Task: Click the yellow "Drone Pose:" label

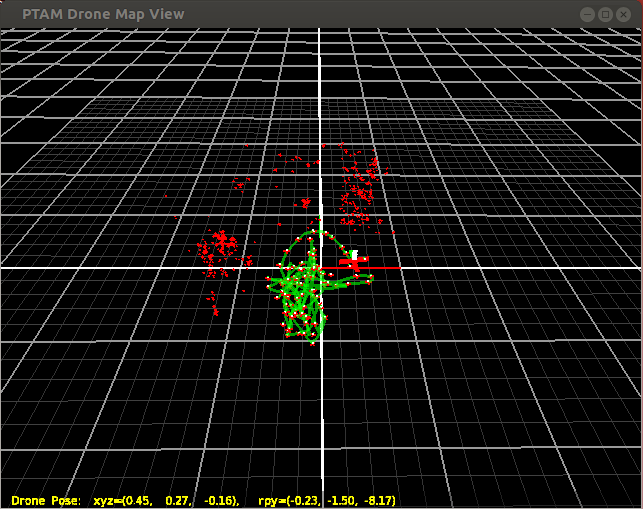Action: point(46,498)
